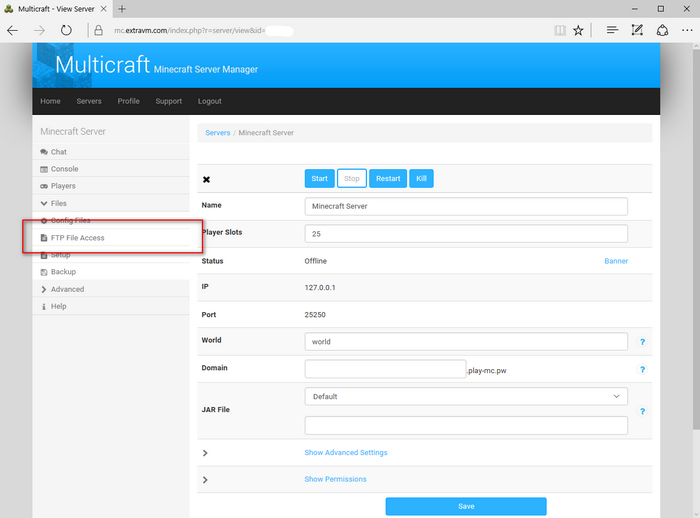This screenshot has height=518, width=700.
Task: Open reading view book icon
Action: point(560,30)
